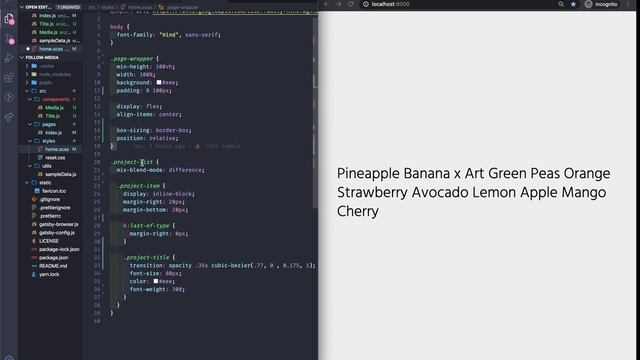Open the LICENSE file
Screen dimensions: 640x360
tap(49, 241)
